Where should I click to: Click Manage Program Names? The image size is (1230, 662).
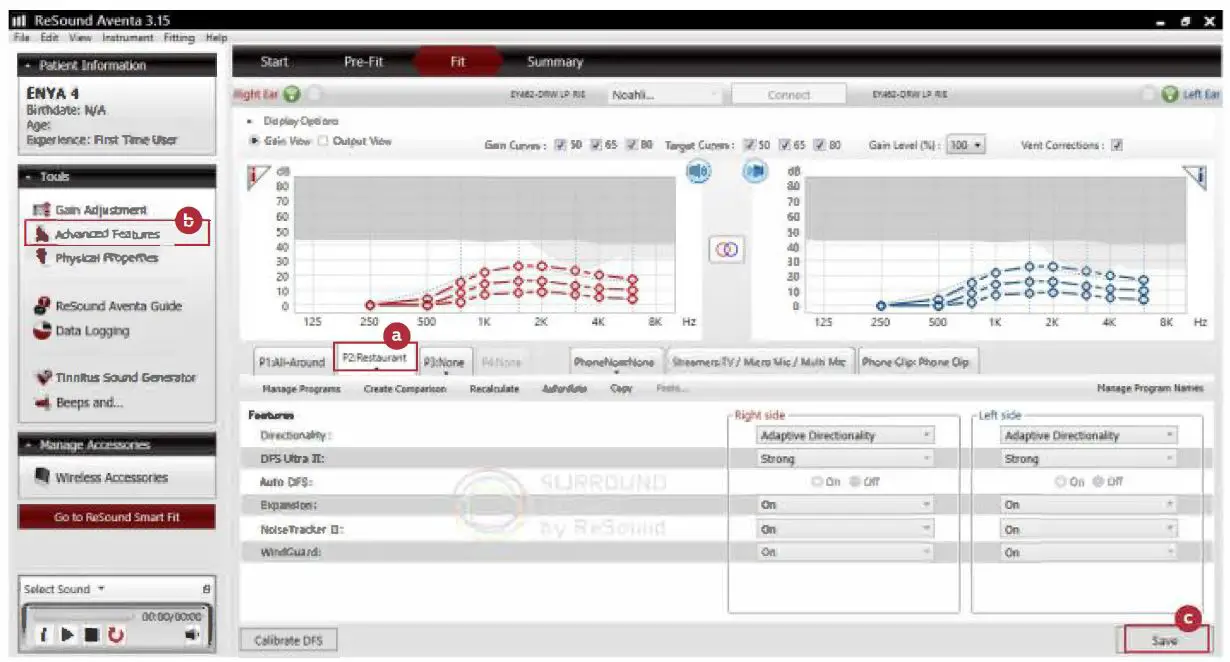coord(1150,389)
